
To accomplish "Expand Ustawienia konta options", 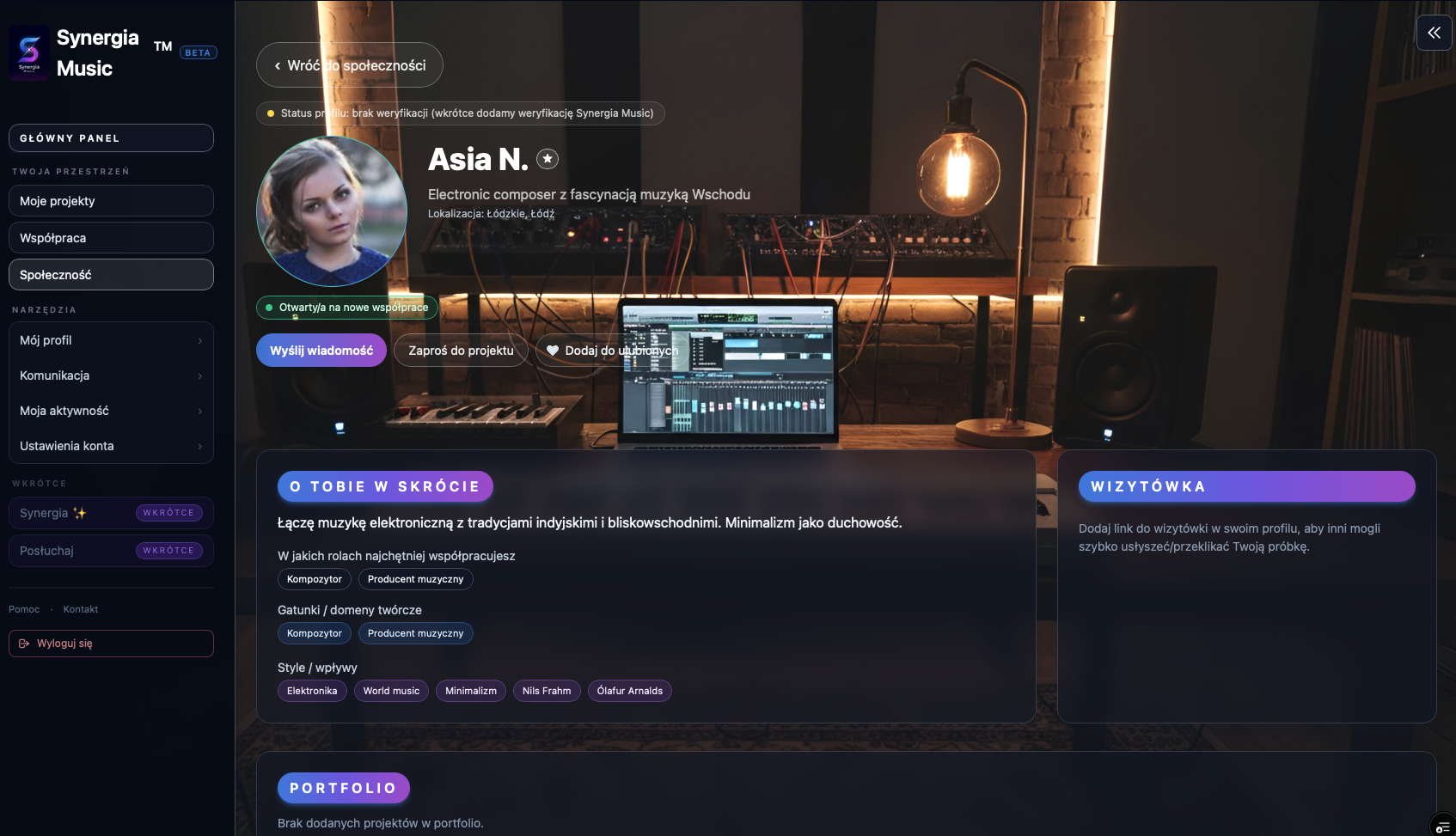I will tap(111, 446).
